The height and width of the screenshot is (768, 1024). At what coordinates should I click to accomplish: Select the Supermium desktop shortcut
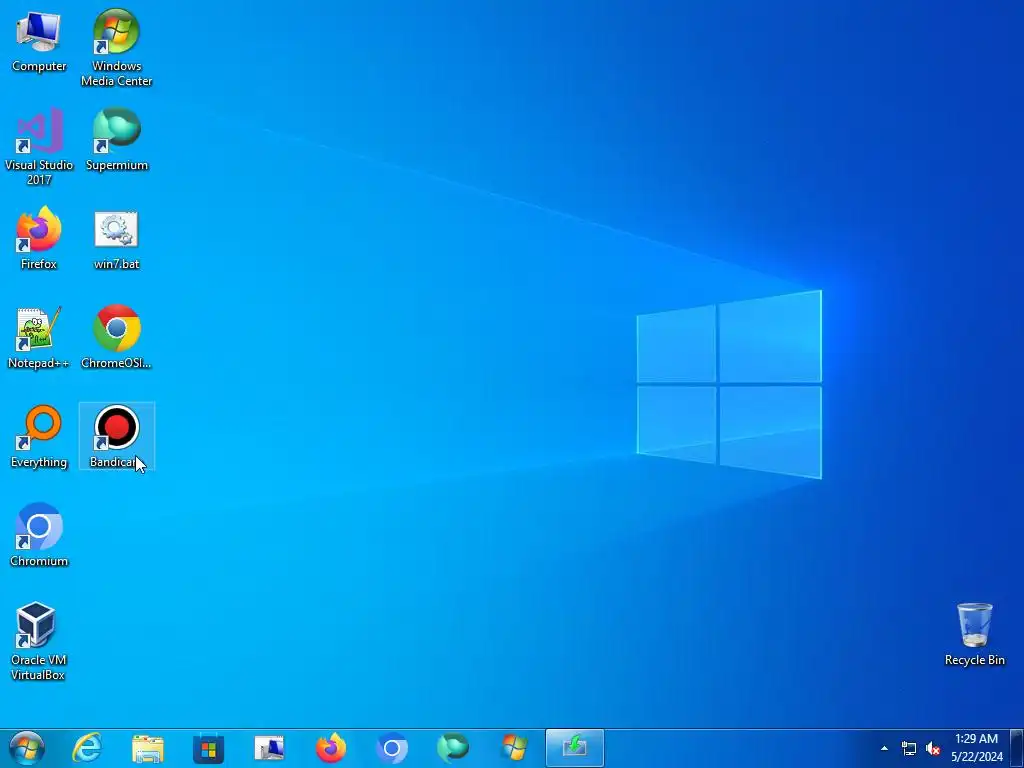coord(116,140)
